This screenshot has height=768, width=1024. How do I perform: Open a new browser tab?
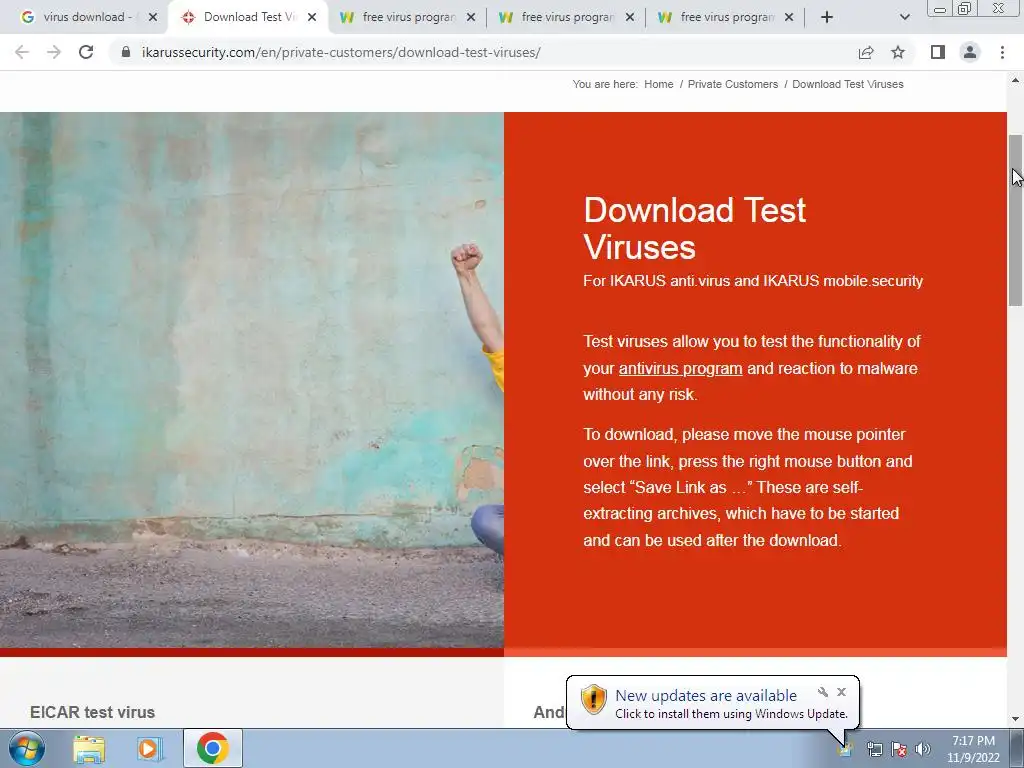(x=827, y=17)
